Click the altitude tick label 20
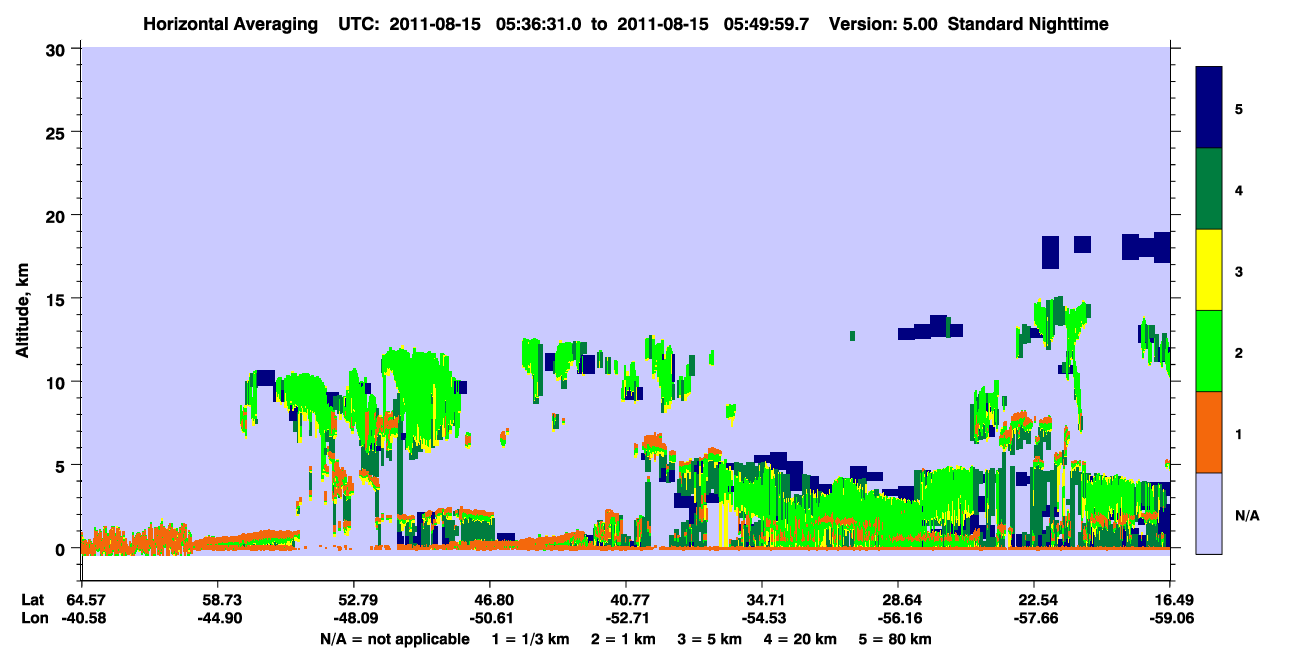 click(x=58, y=215)
